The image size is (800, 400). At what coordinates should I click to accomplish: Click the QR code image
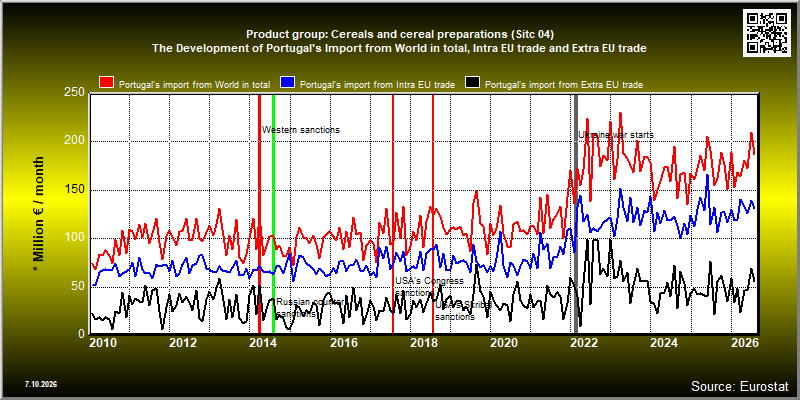[x=766, y=32]
